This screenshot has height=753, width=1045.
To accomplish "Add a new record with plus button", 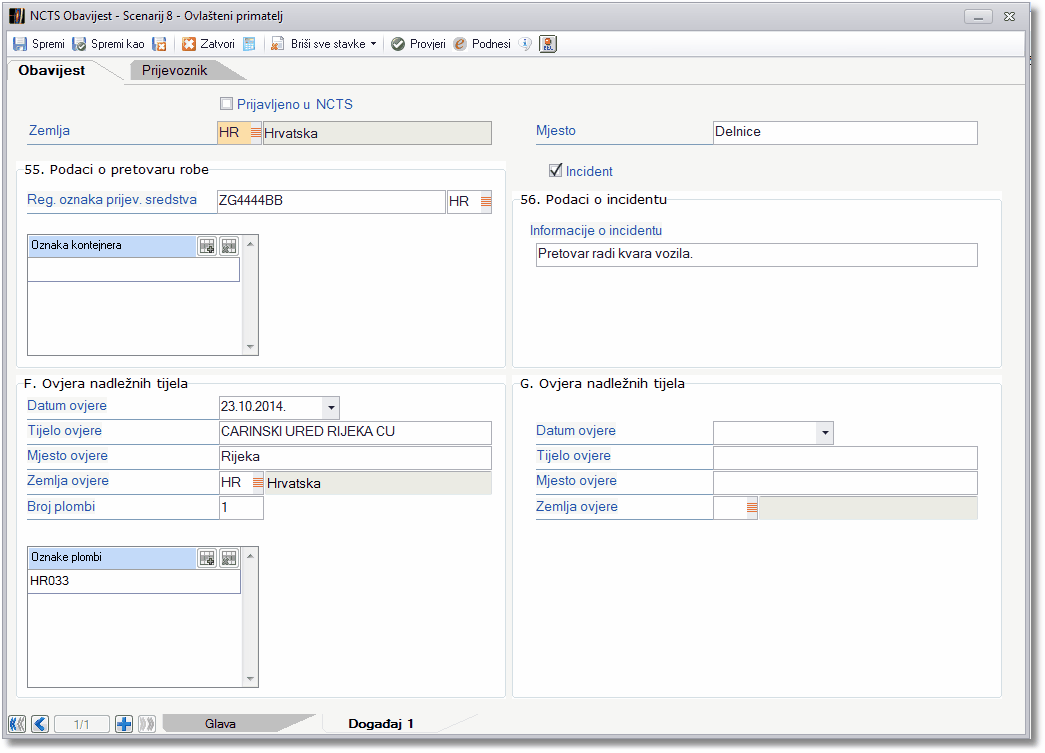I will click(124, 724).
